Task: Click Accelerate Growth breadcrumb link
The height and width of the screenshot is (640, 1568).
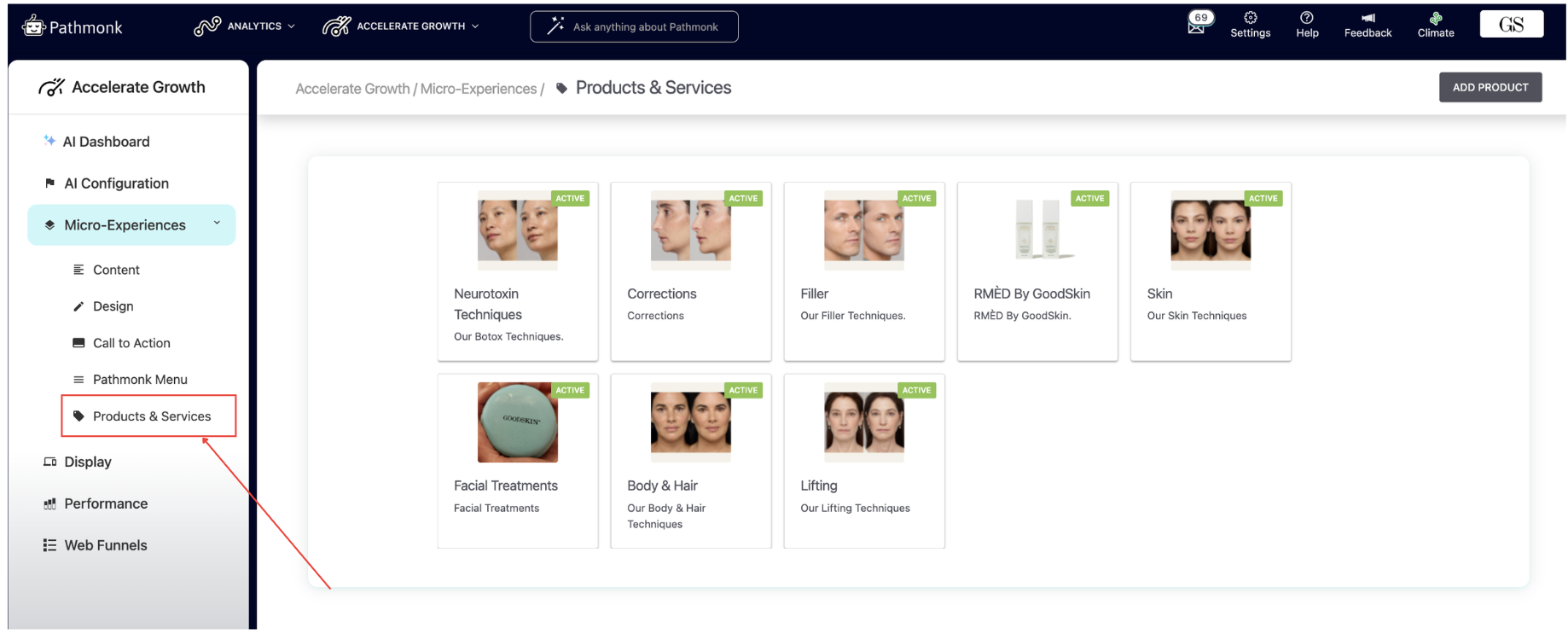Action: 352,89
